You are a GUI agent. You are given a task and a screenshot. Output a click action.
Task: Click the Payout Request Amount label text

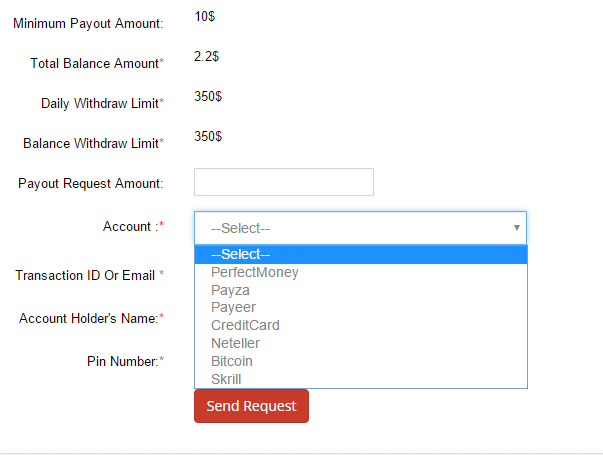pyautogui.click(x=90, y=183)
